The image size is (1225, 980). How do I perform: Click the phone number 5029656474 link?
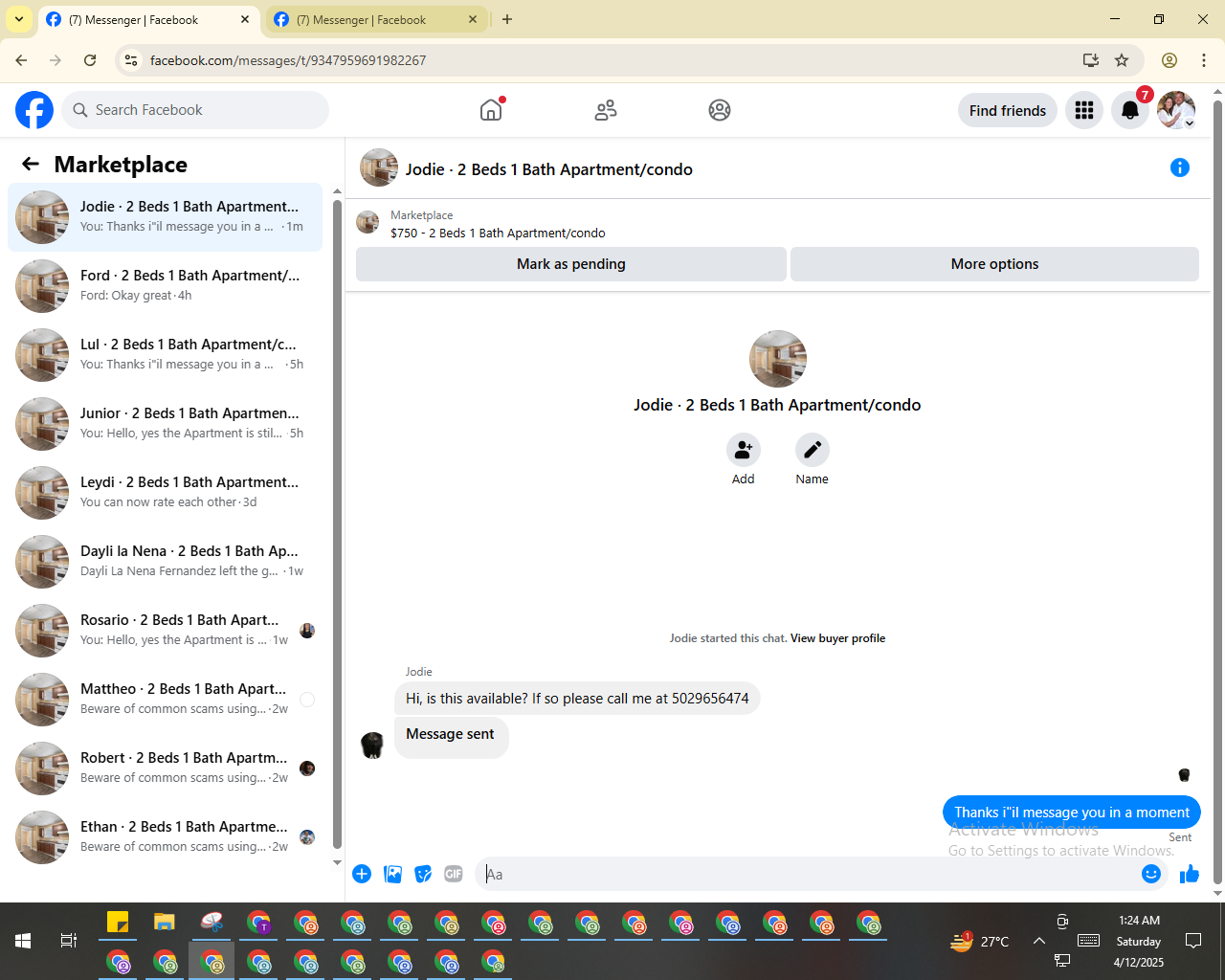[x=710, y=699]
